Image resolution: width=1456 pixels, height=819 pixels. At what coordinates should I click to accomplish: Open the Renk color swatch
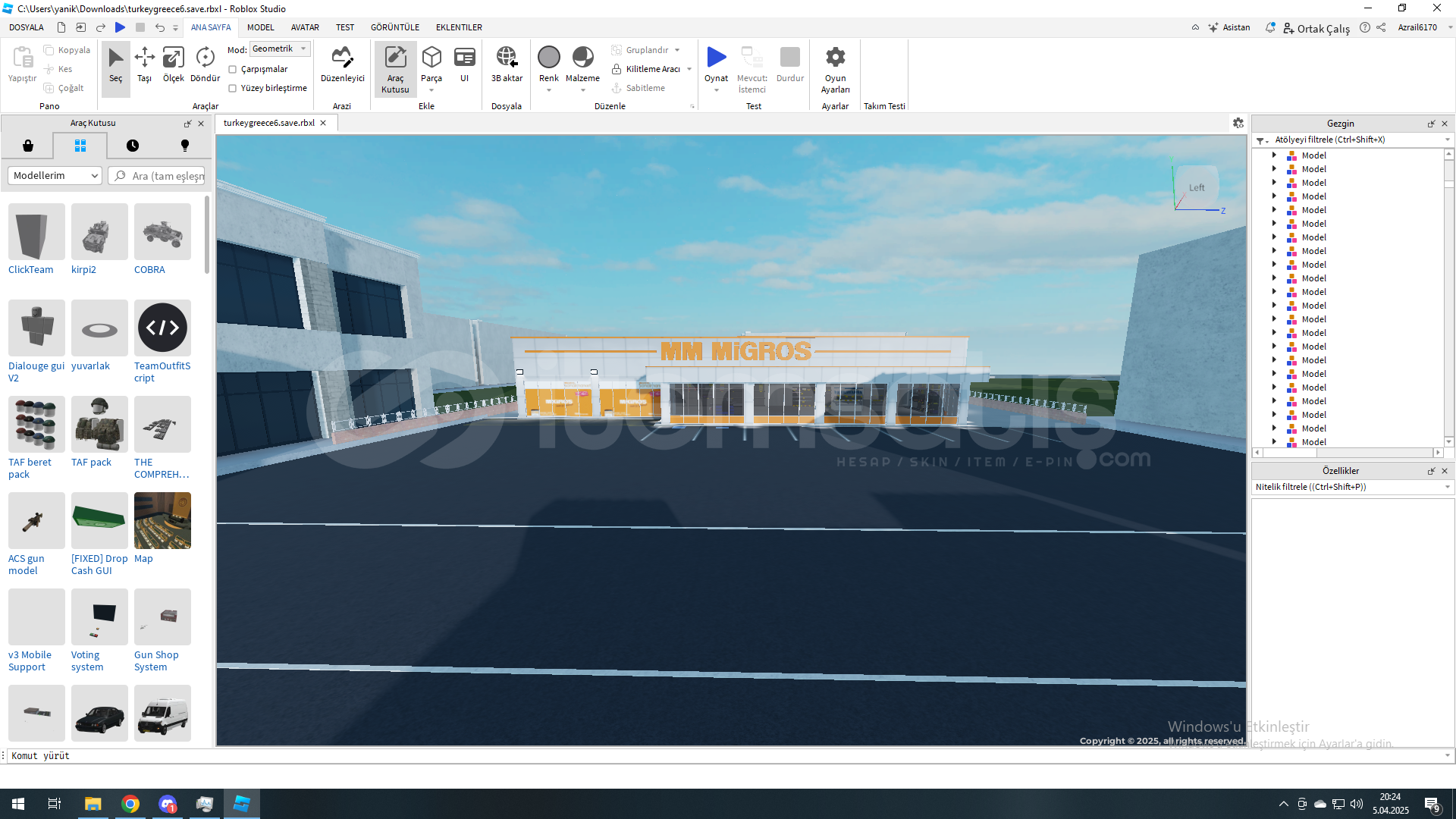tap(549, 58)
